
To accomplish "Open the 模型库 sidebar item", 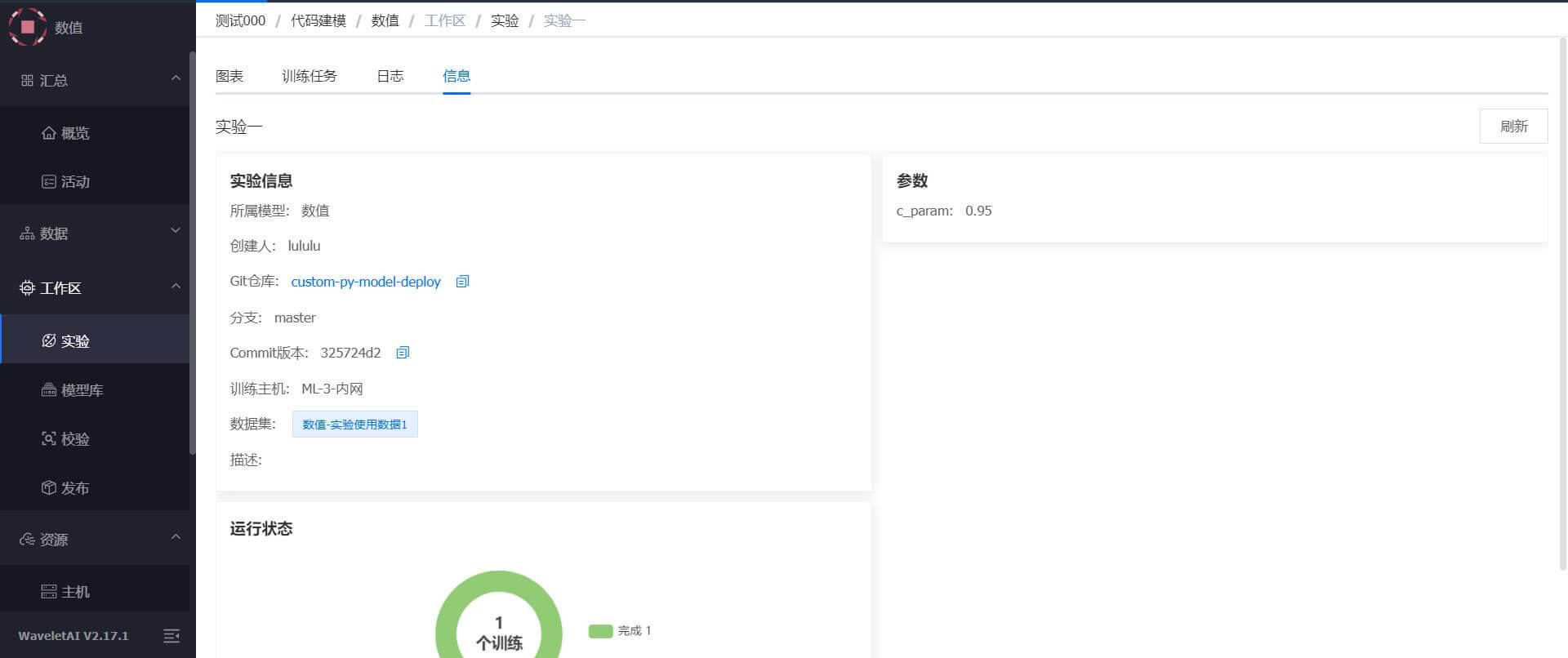I will click(95, 389).
